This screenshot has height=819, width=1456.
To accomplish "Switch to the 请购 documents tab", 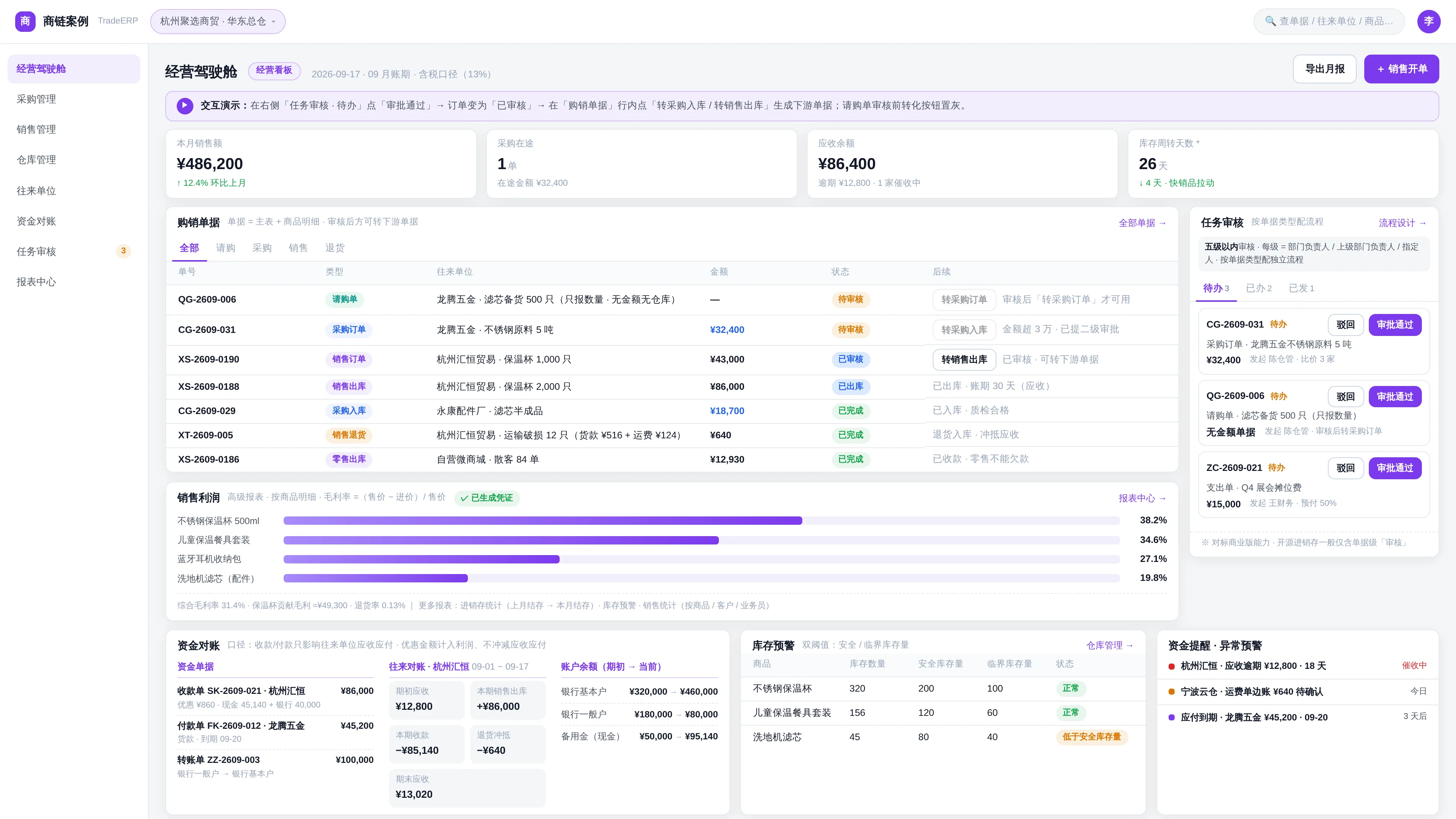I will 226,248.
